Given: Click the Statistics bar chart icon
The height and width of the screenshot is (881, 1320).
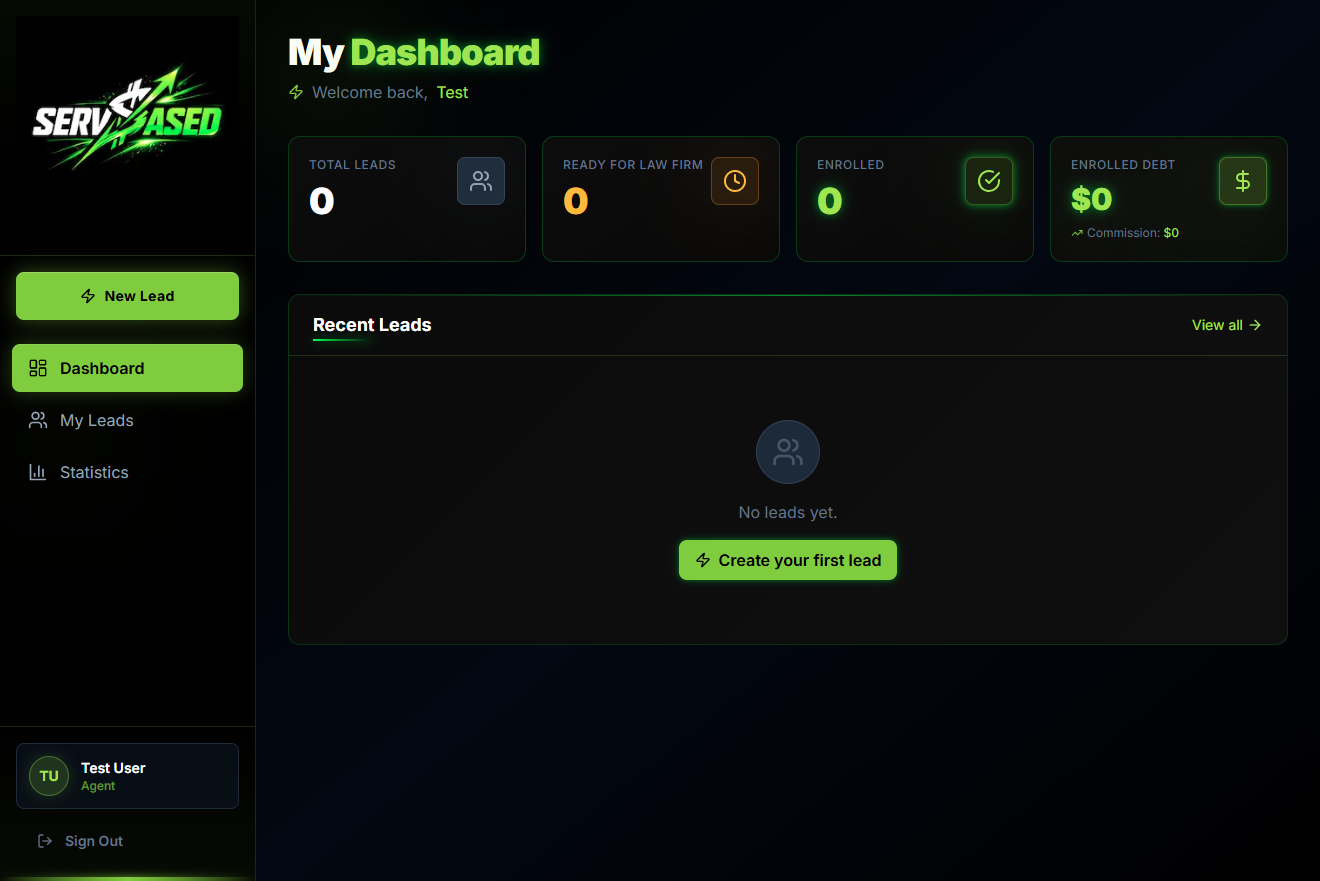Looking at the screenshot, I should [x=38, y=472].
